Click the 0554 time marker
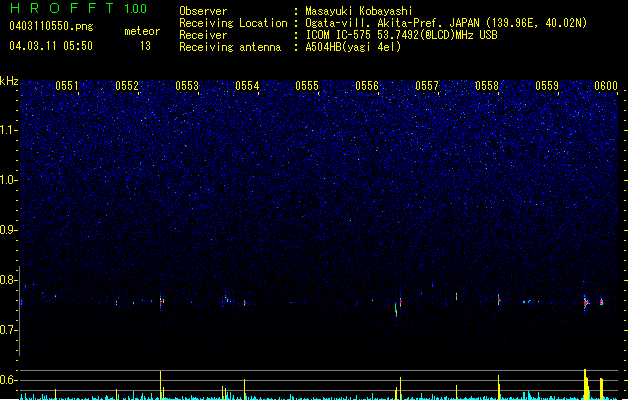The image size is (629, 400). point(247,86)
